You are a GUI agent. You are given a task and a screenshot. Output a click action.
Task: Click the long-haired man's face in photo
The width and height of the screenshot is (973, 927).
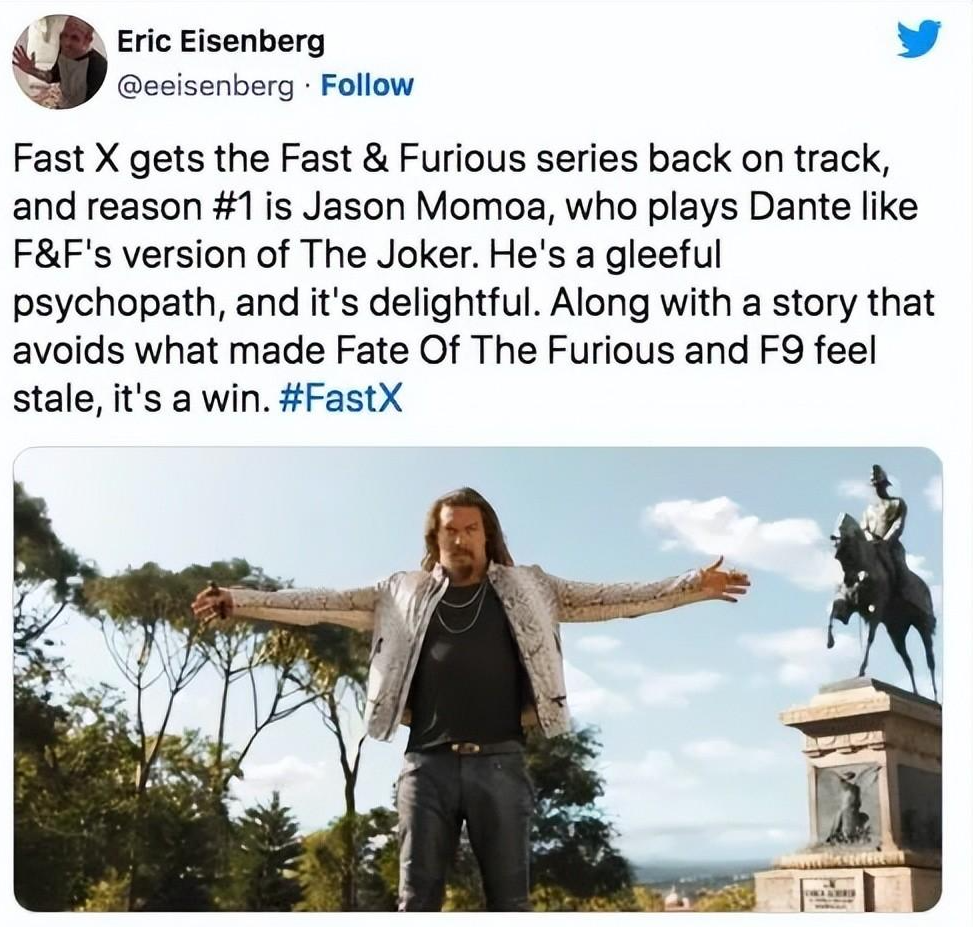459,537
